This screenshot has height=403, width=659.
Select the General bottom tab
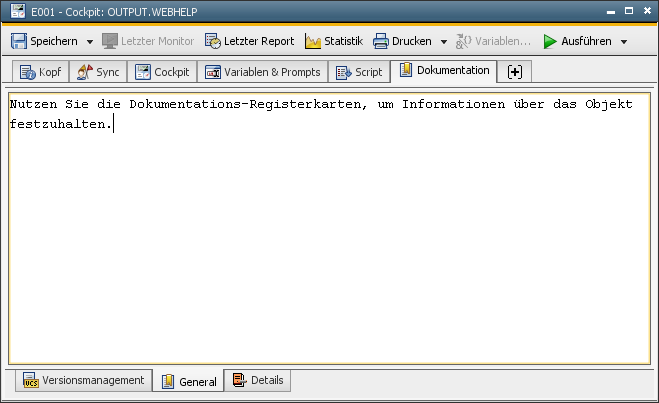(189, 381)
